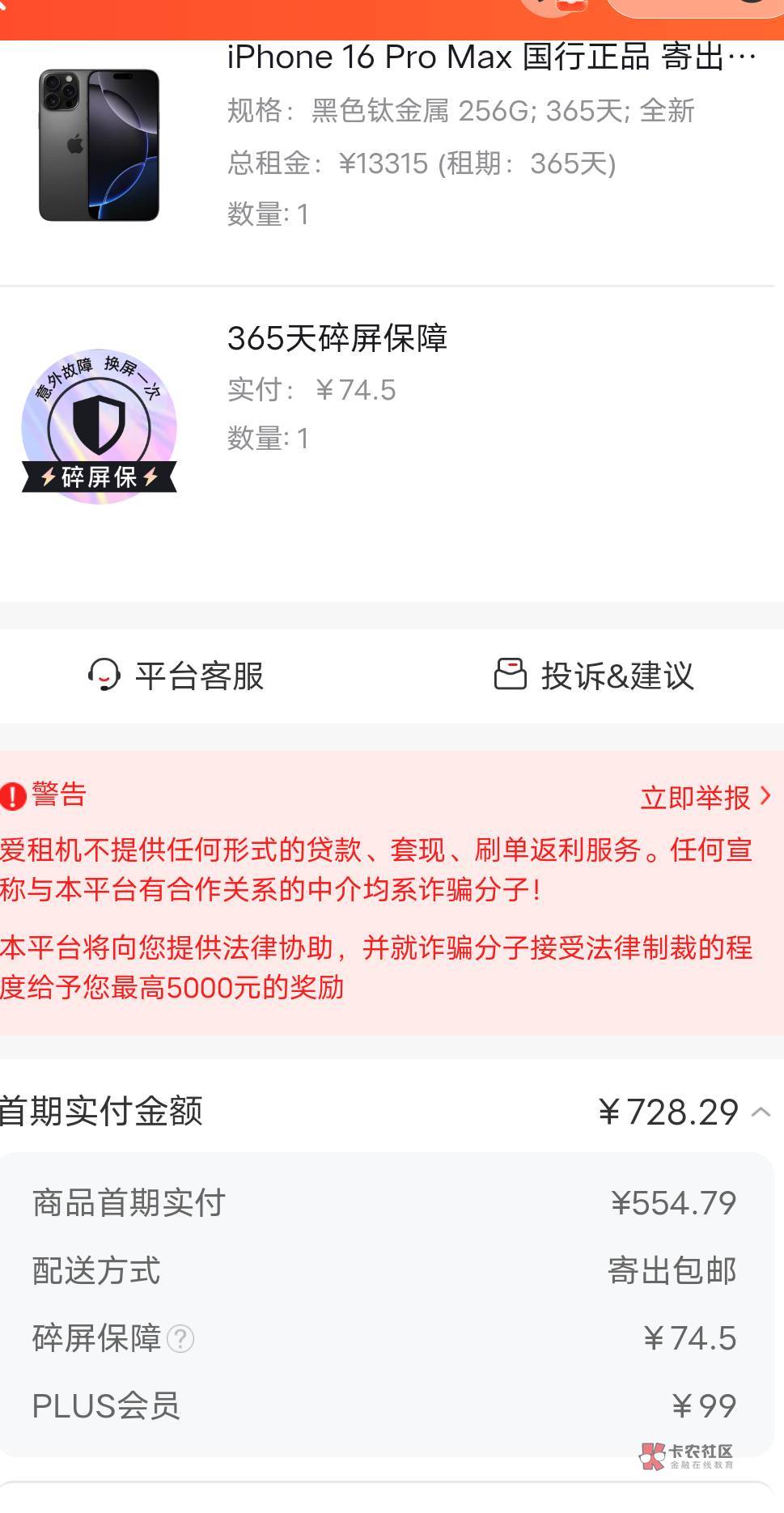The width and height of the screenshot is (784, 1513).
Task: Open 投诉&建议 feedback
Action: click(x=594, y=676)
